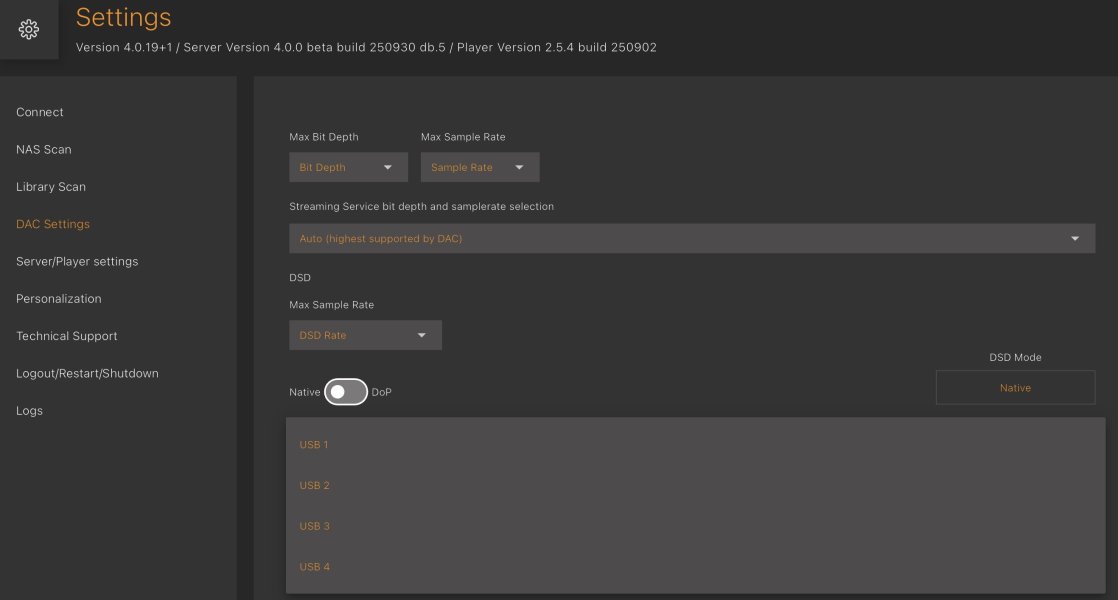This screenshot has height=600, width=1118.
Task: Expand the Bit Depth dropdown
Action: (348, 167)
